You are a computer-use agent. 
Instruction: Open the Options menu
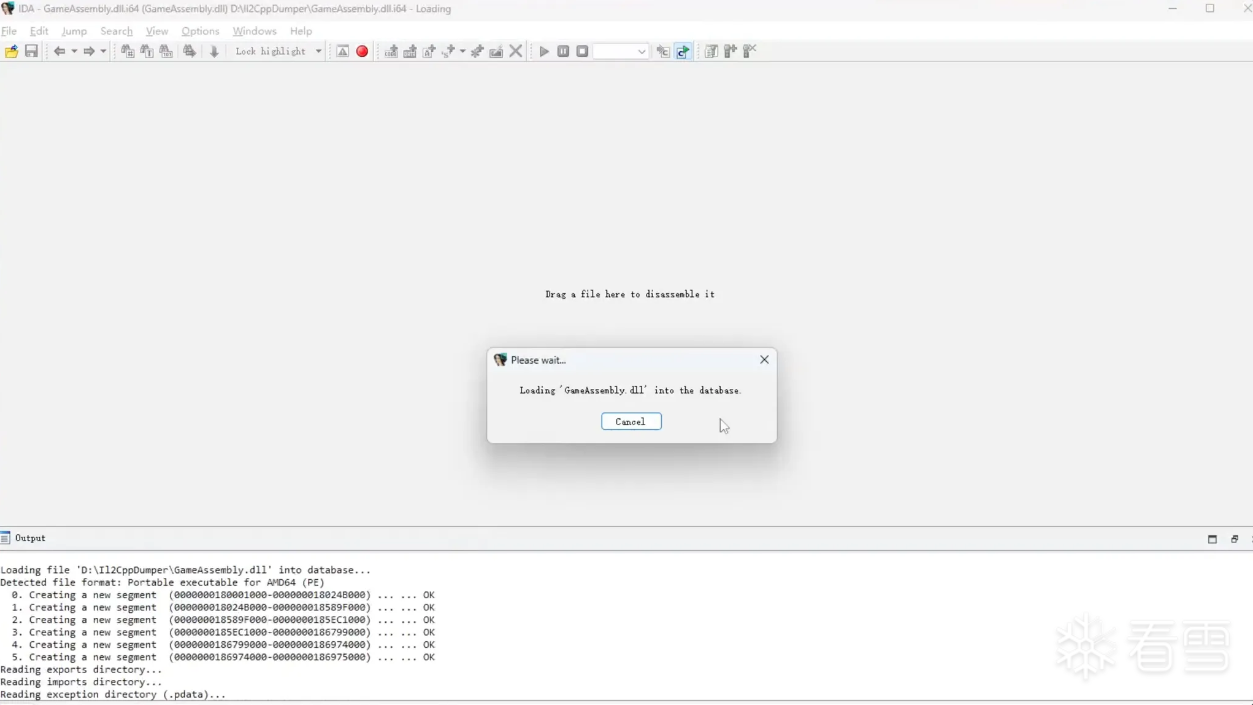tap(200, 31)
